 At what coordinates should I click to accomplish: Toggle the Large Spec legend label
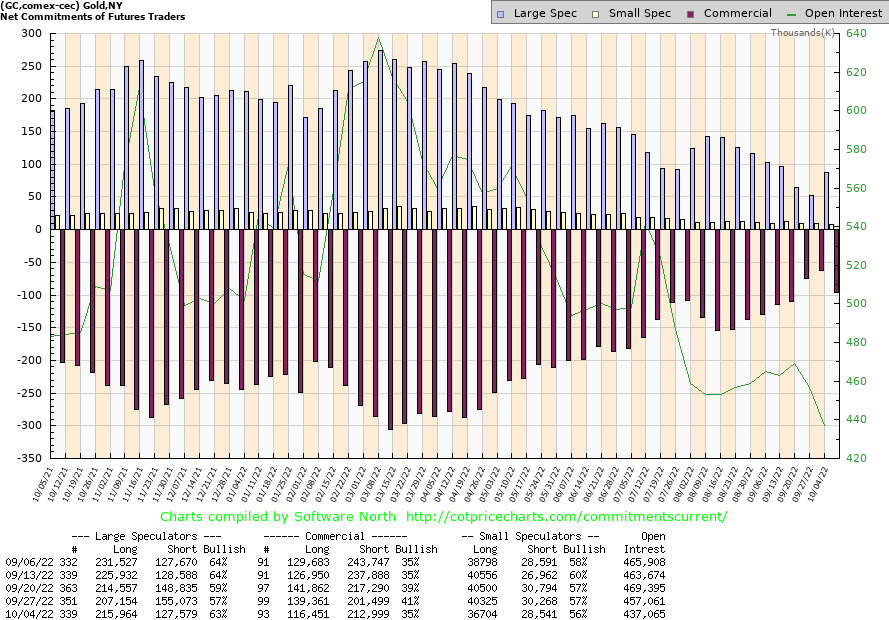[x=545, y=14]
